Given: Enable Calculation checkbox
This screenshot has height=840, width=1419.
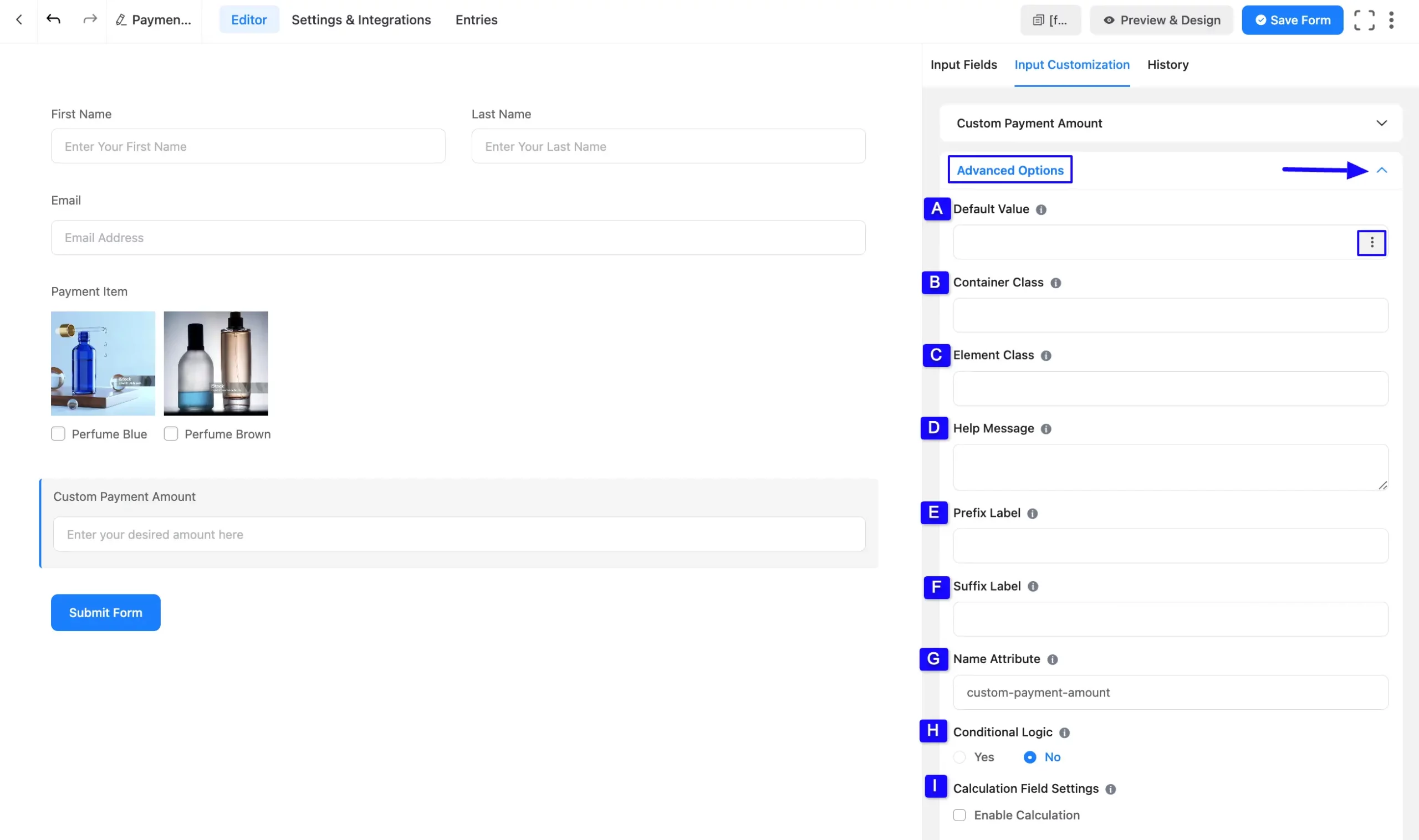Looking at the screenshot, I should [x=959, y=815].
